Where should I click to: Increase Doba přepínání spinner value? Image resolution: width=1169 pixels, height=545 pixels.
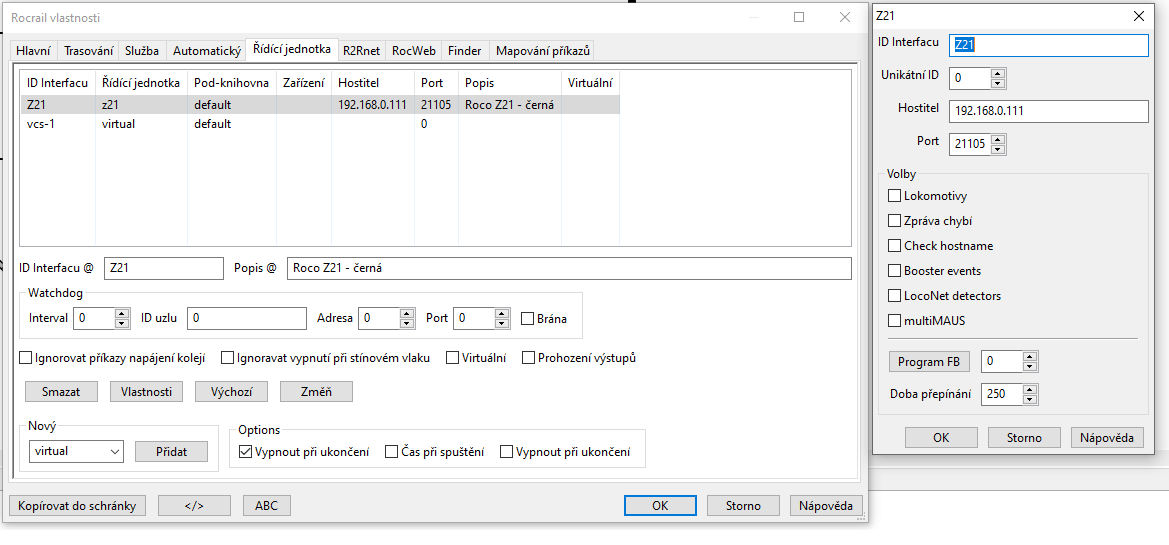1031,389
